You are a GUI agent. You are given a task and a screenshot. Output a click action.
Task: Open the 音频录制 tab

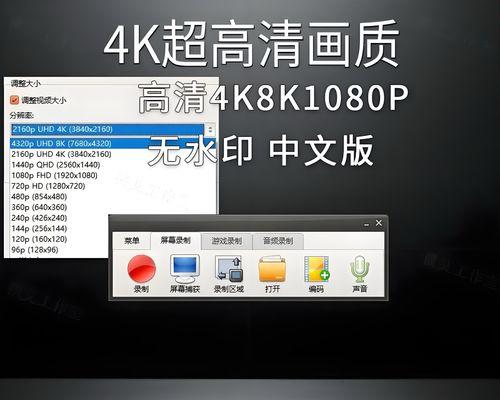[x=278, y=241]
